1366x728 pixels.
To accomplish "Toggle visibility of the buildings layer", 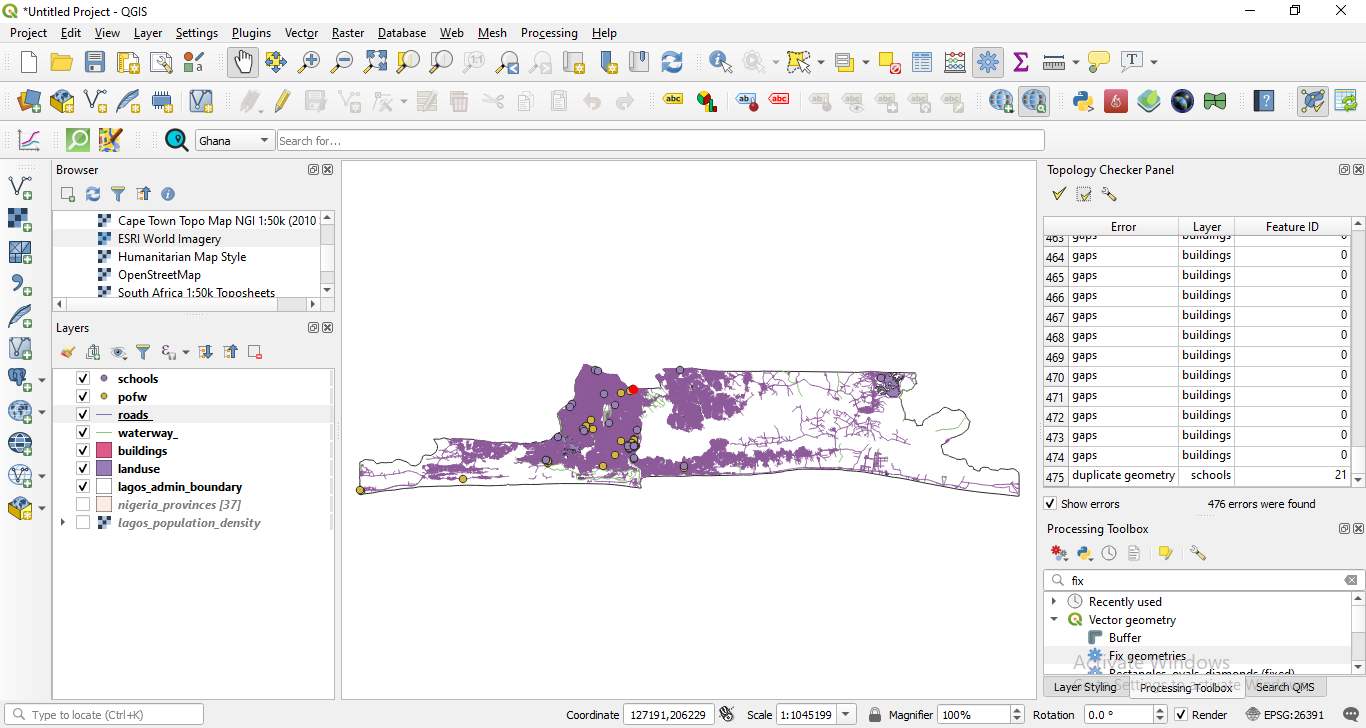I will [x=83, y=451].
